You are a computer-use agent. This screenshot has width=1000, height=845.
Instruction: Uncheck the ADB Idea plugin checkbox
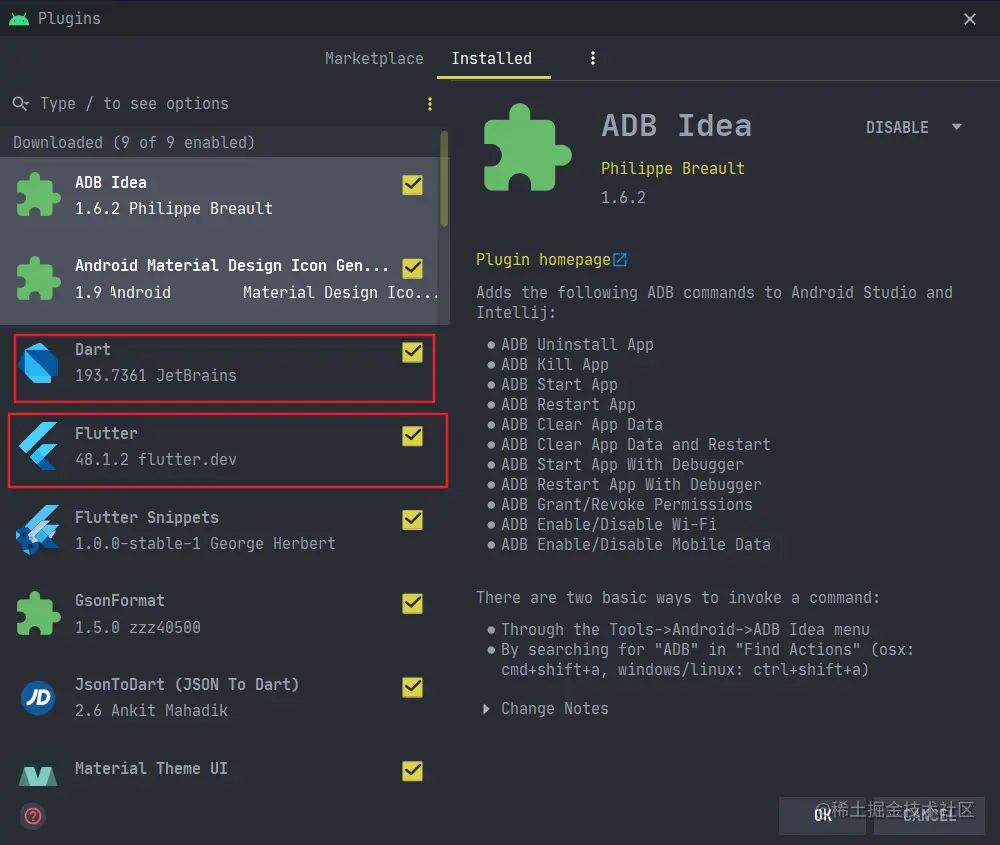[413, 185]
